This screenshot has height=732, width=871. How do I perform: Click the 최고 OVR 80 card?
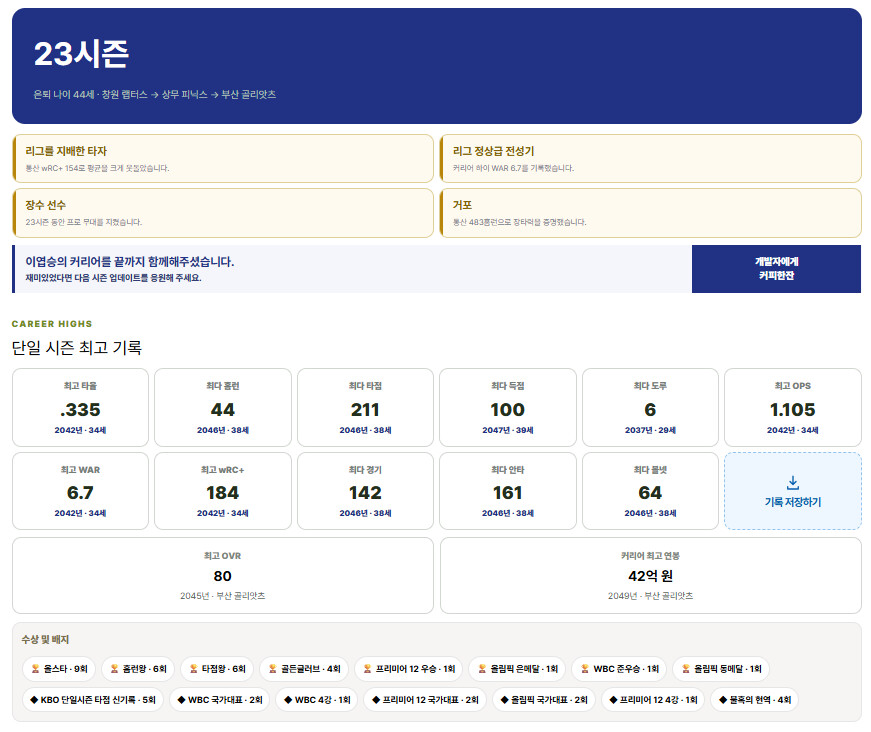223,575
